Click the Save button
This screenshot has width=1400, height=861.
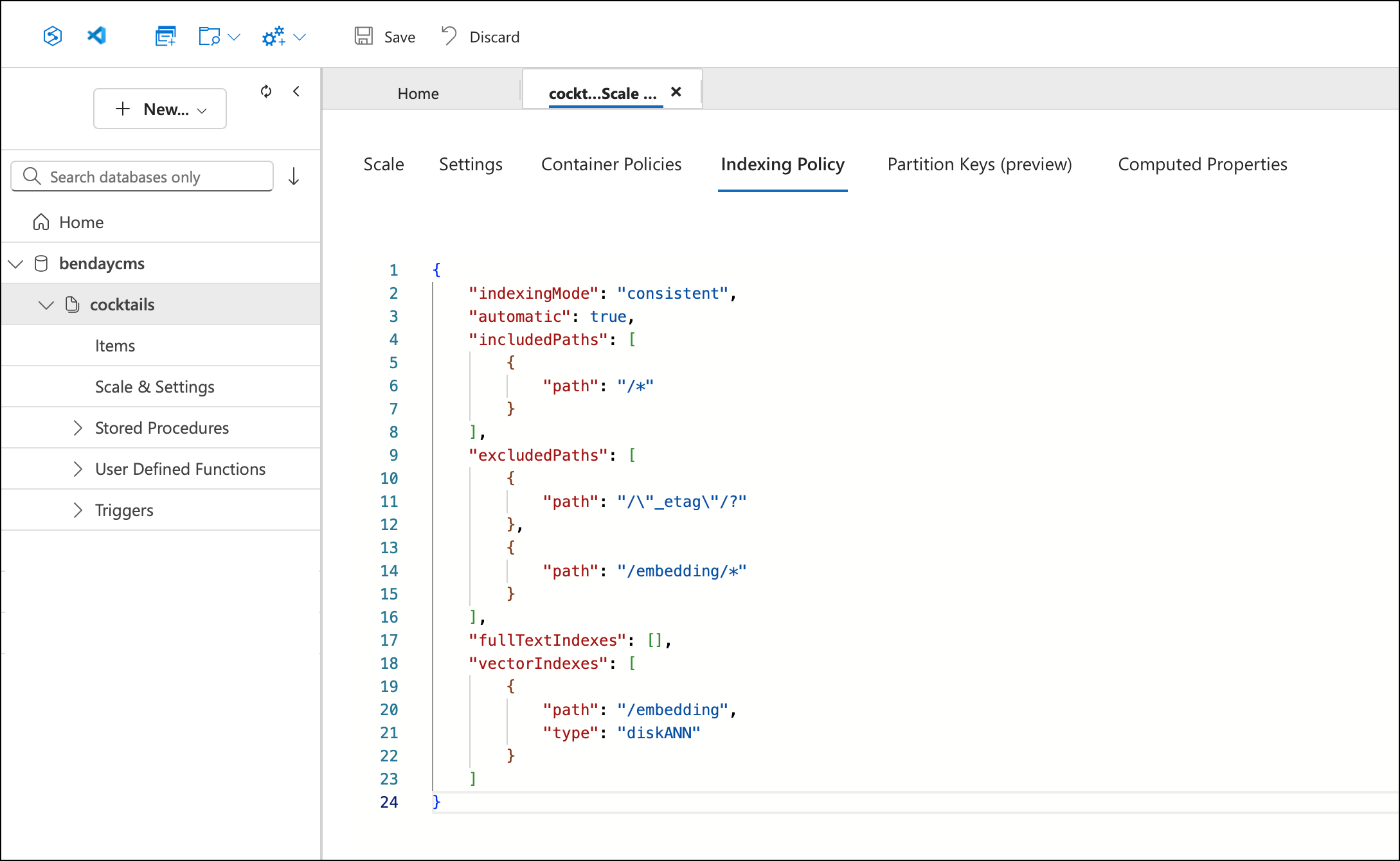384,37
